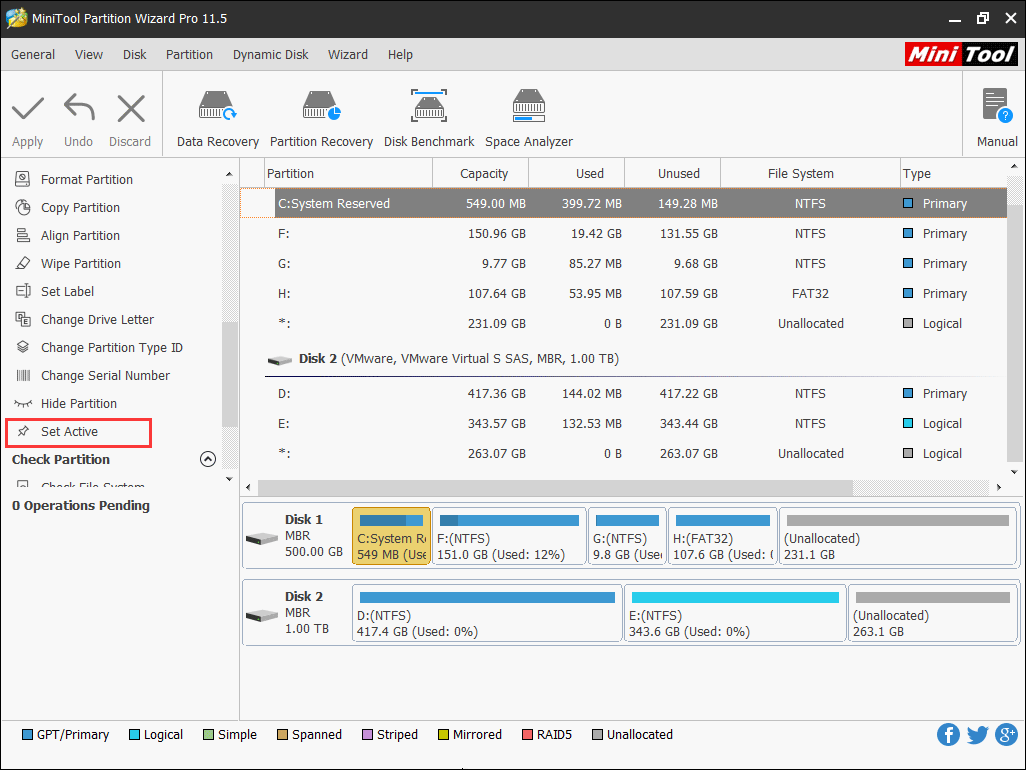
Task: Select the F:(NTFS) block in disk map
Action: pyautogui.click(x=509, y=538)
